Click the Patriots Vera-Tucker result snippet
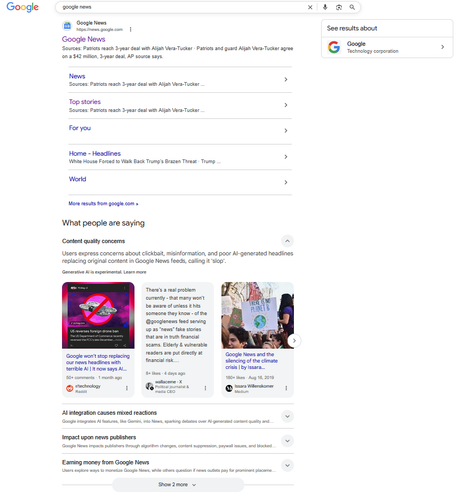The width and height of the screenshot is (462, 499). [x=178, y=52]
